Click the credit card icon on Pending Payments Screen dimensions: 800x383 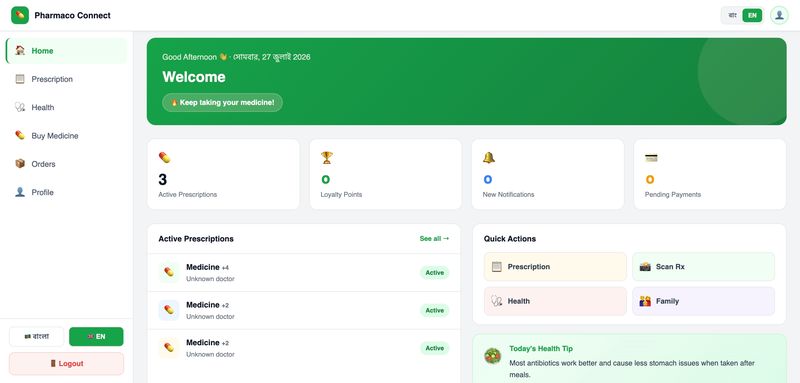(651, 158)
